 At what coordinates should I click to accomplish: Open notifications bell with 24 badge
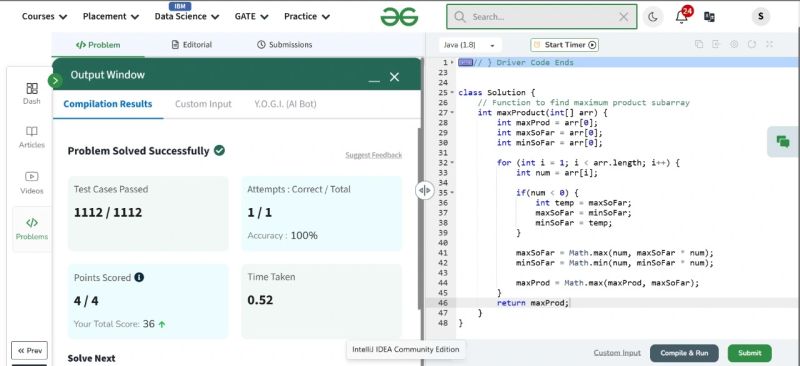(682, 16)
